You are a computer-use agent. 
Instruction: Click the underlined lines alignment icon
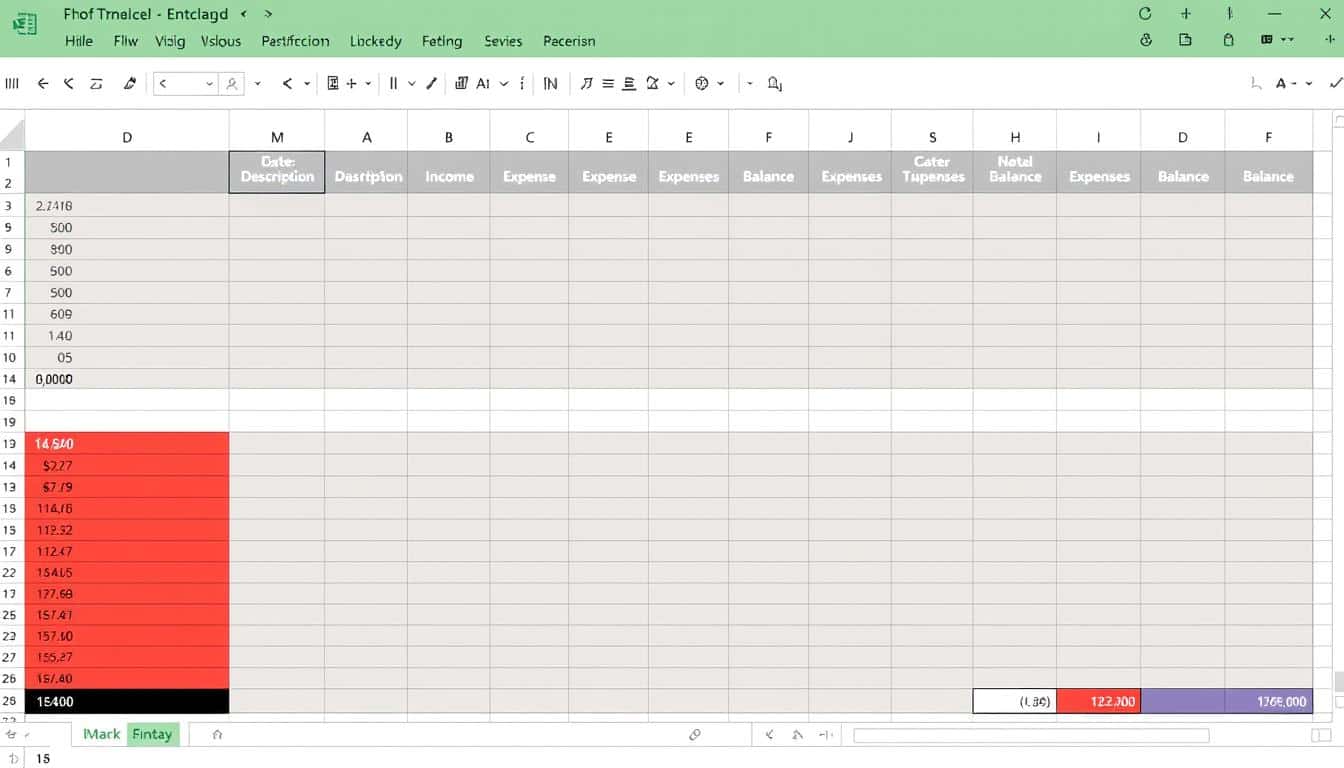point(629,84)
